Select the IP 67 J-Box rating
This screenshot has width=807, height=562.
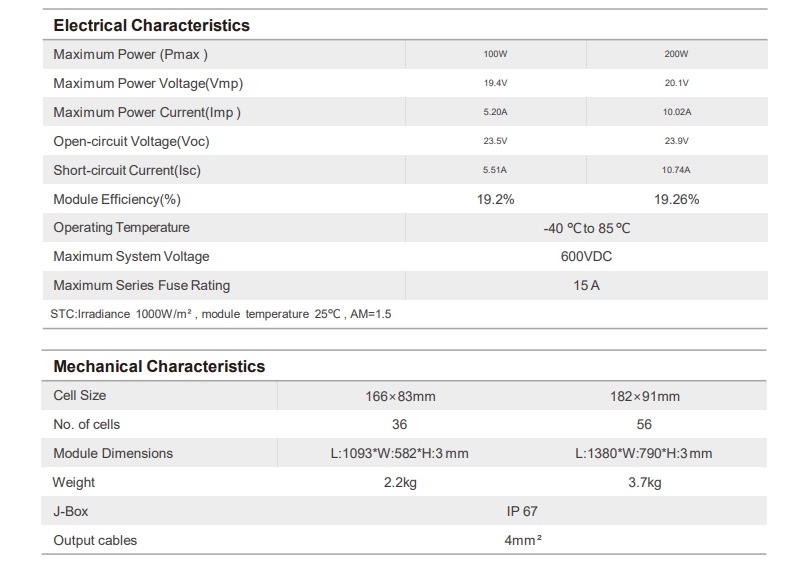(522, 511)
